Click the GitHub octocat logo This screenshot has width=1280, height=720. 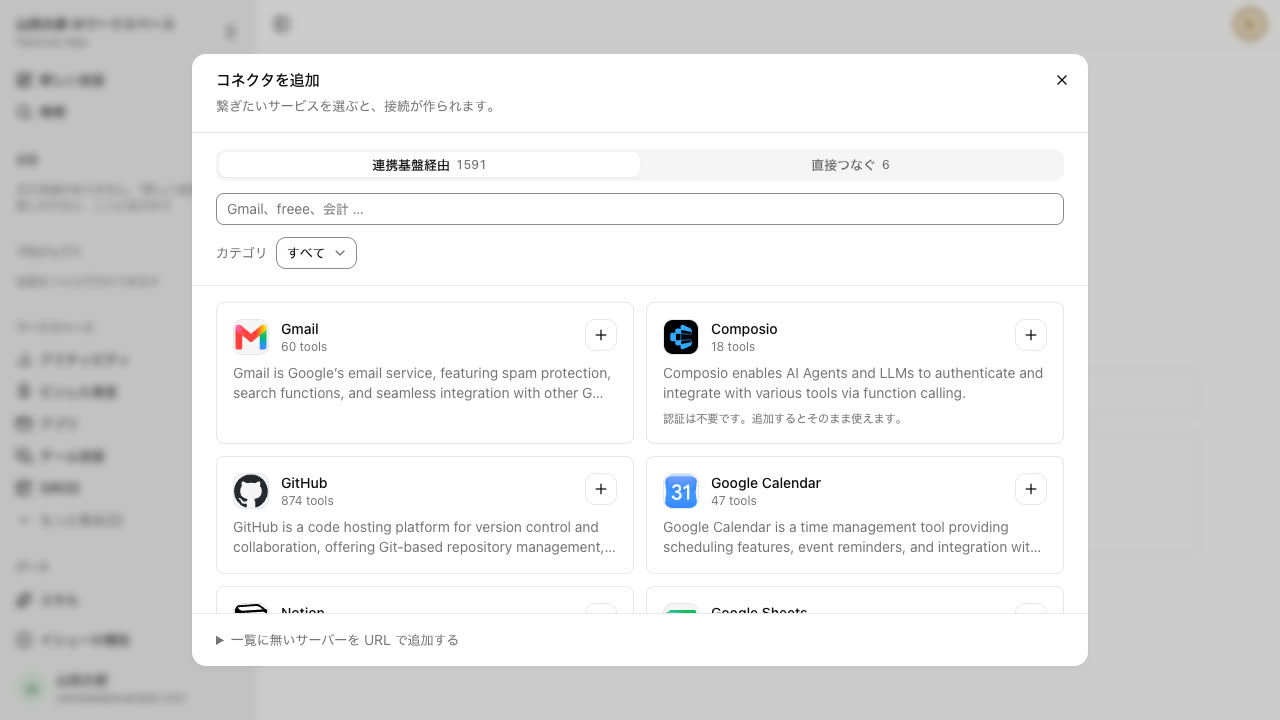click(x=251, y=491)
